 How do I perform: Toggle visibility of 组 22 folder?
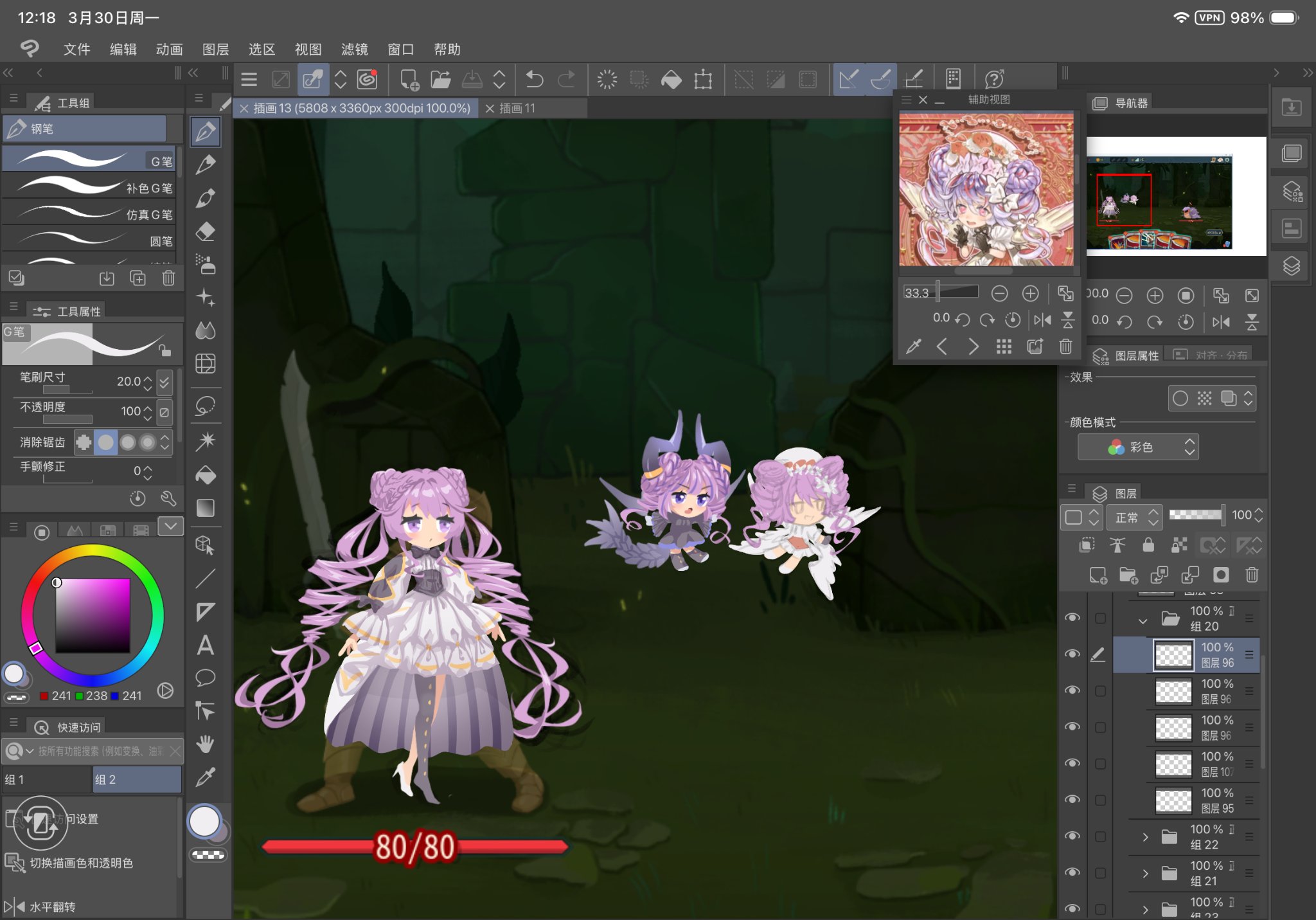click(x=1072, y=836)
